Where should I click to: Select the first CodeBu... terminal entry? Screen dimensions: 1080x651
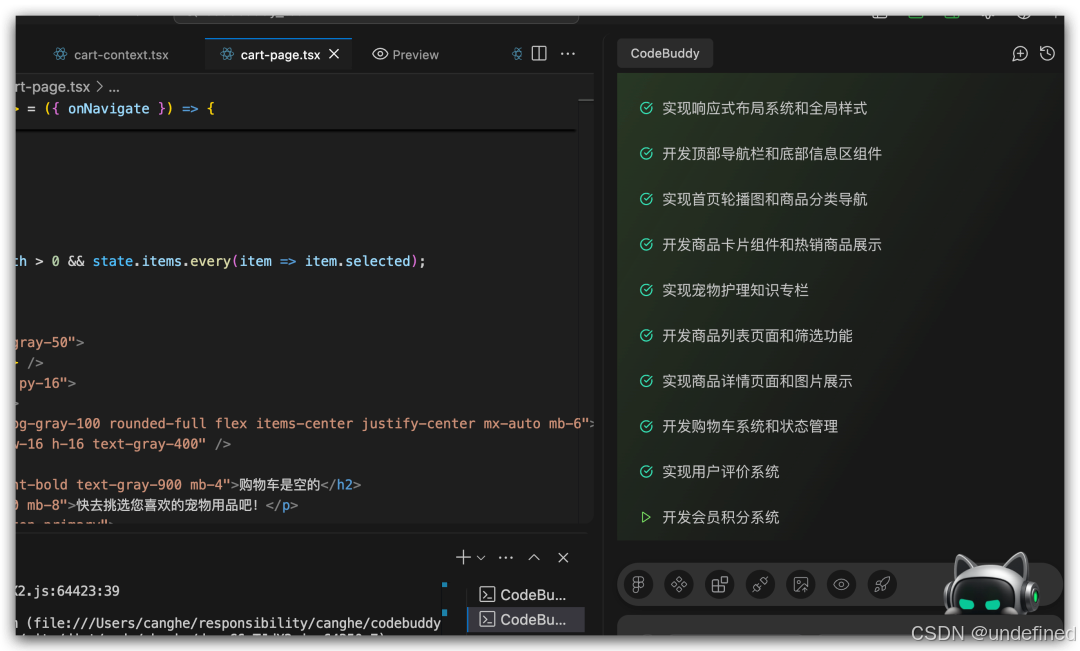tap(526, 595)
